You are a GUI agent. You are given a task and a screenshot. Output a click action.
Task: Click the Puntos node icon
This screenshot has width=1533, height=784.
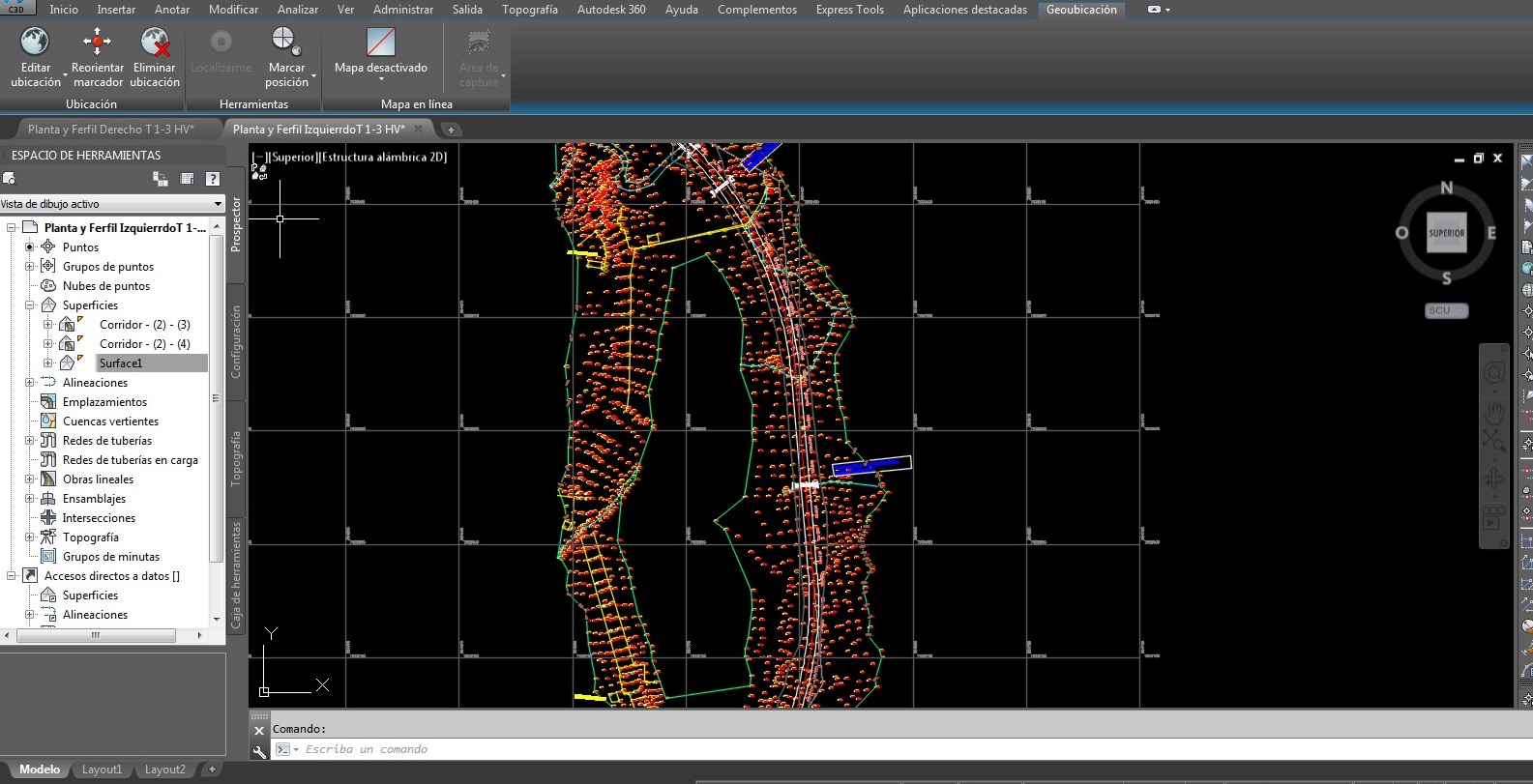tap(48, 247)
